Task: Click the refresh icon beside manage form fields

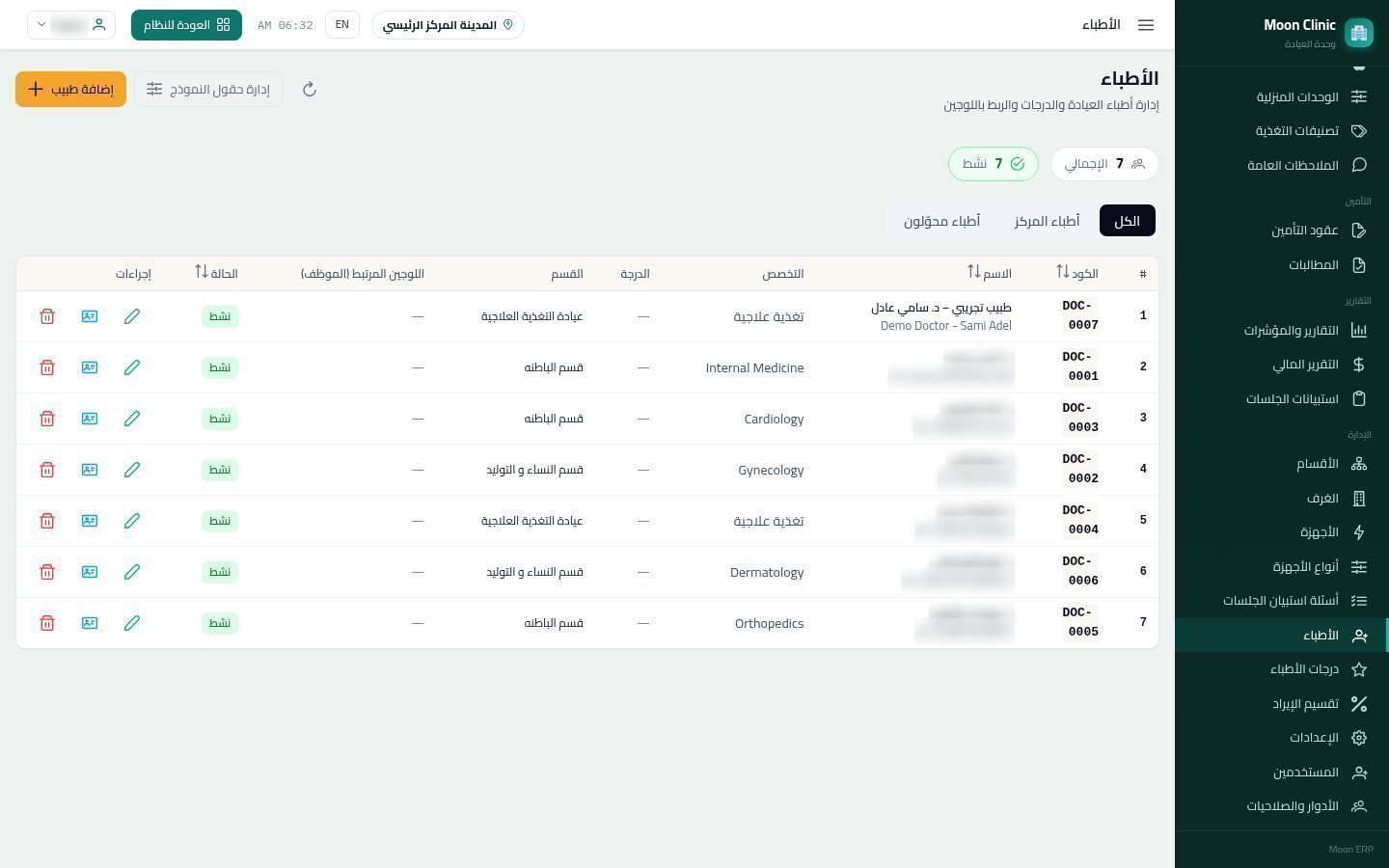Action: click(310, 90)
